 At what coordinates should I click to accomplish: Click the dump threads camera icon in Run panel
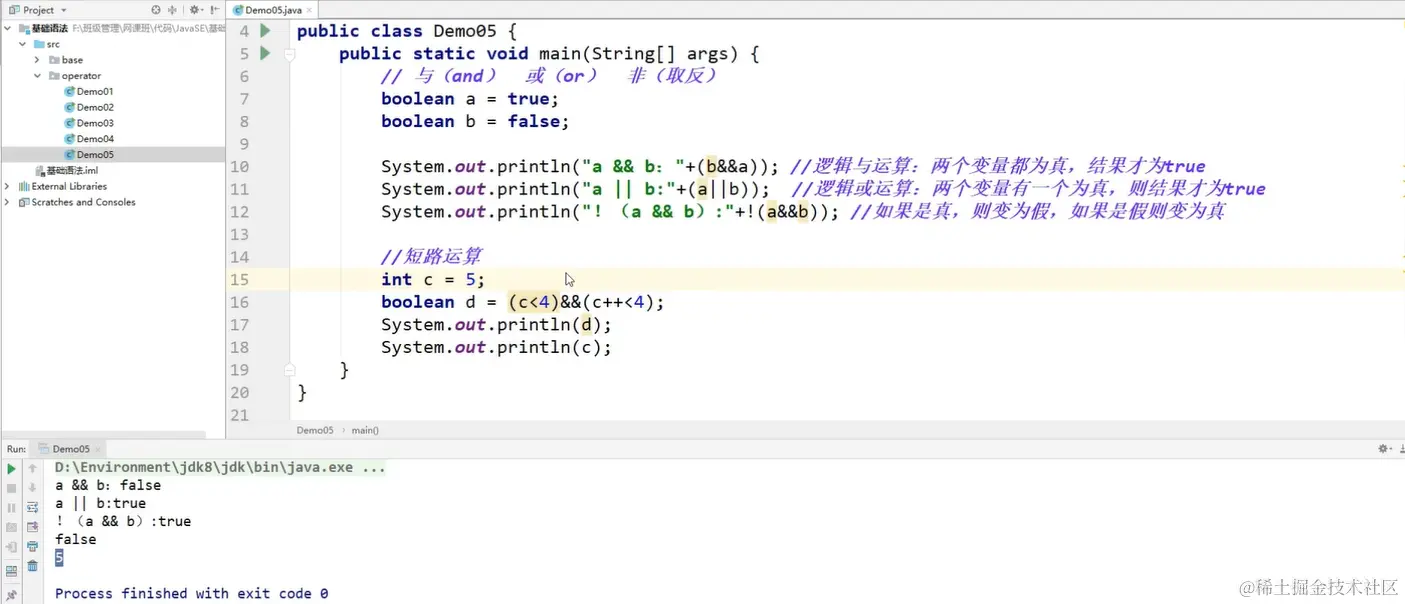(11, 527)
